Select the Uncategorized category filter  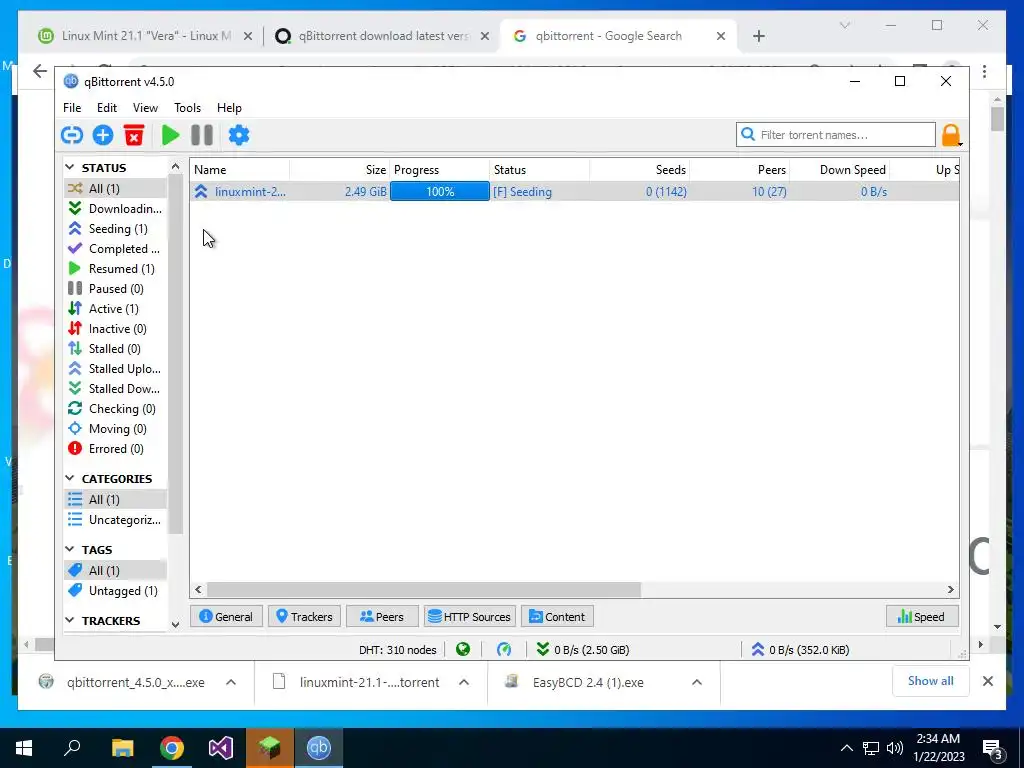(x=115, y=520)
